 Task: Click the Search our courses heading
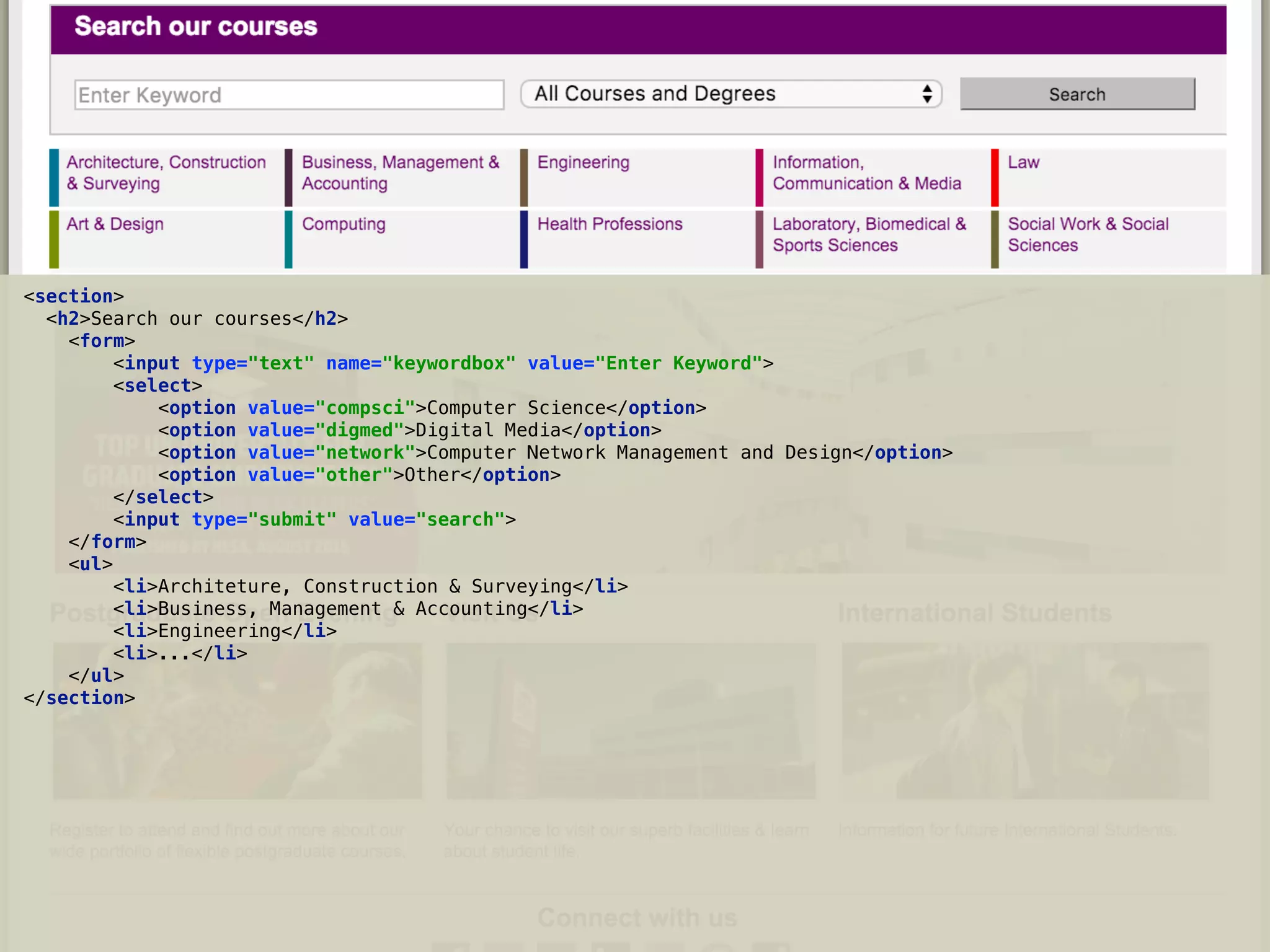click(196, 27)
